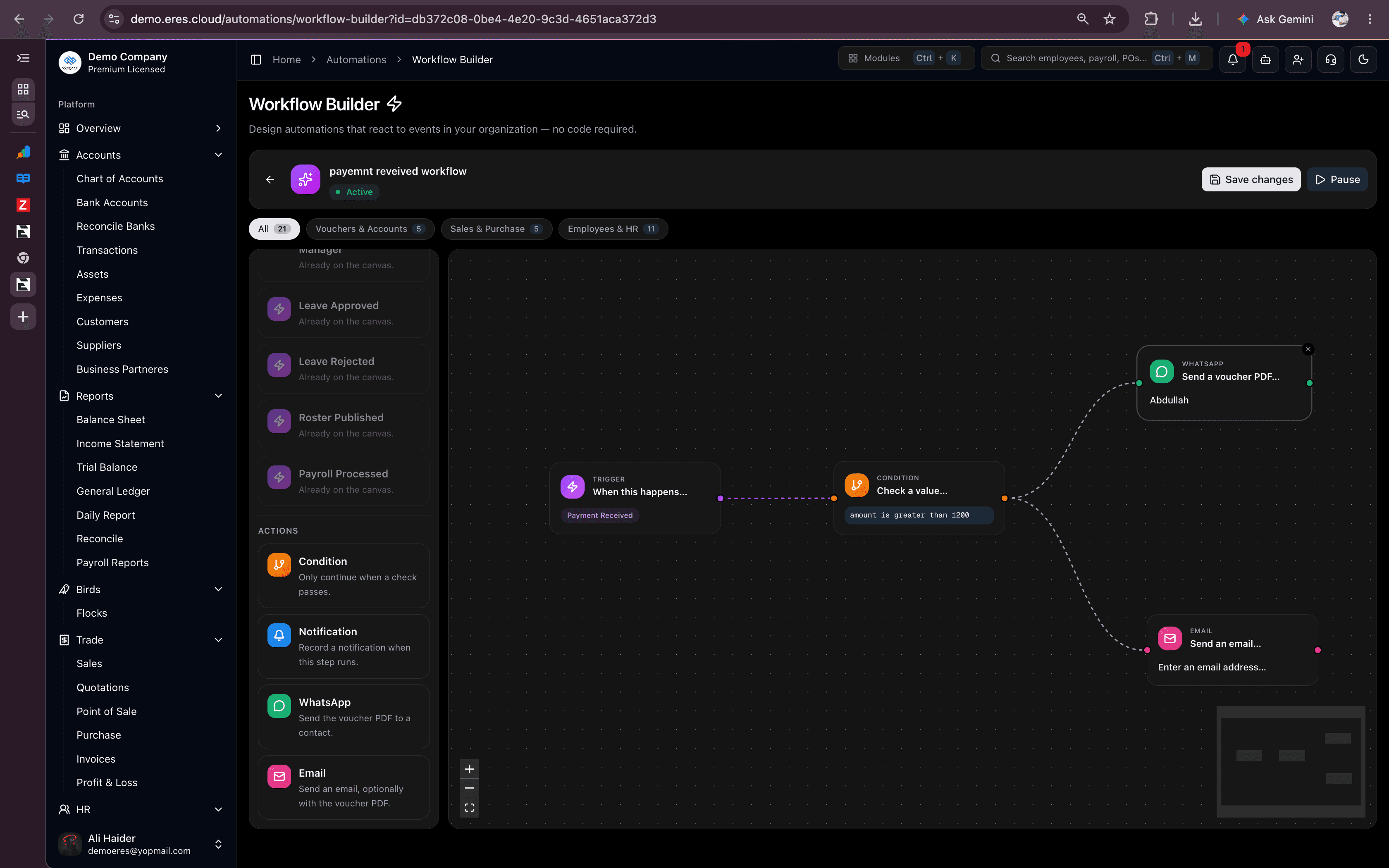Screen dimensions: 1389x868
Task: Open Bank Accounts page
Action: pyautogui.click(x=112, y=203)
